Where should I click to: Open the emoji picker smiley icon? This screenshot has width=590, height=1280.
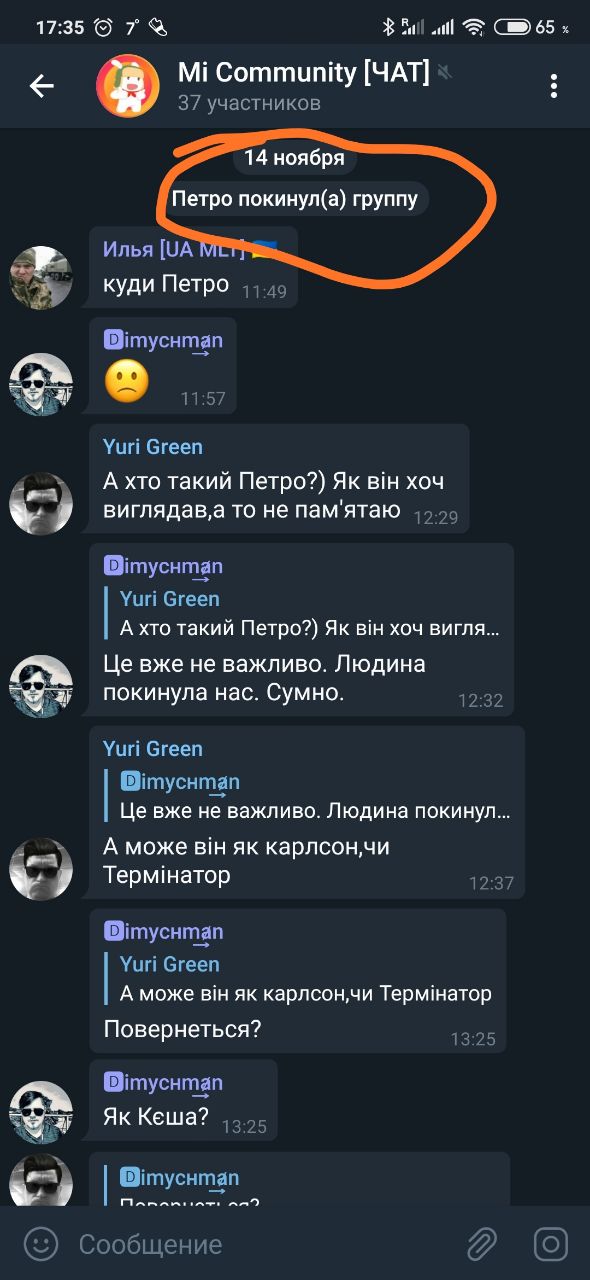click(x=40, y=1244)
